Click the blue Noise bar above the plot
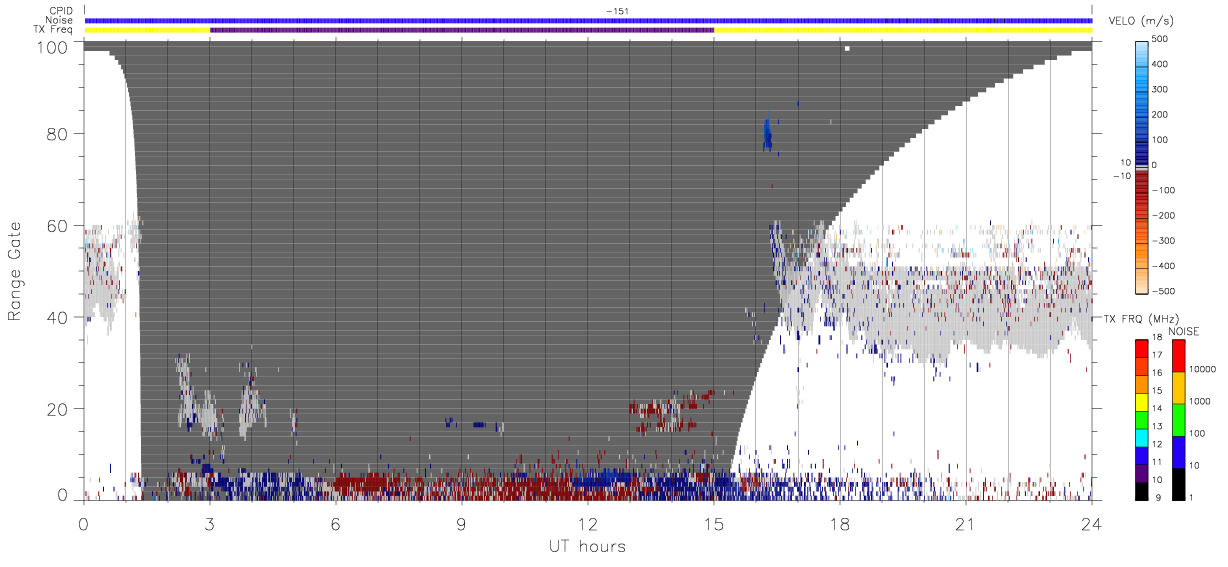Screen dimensions: 1228x567 coord(588,20)
